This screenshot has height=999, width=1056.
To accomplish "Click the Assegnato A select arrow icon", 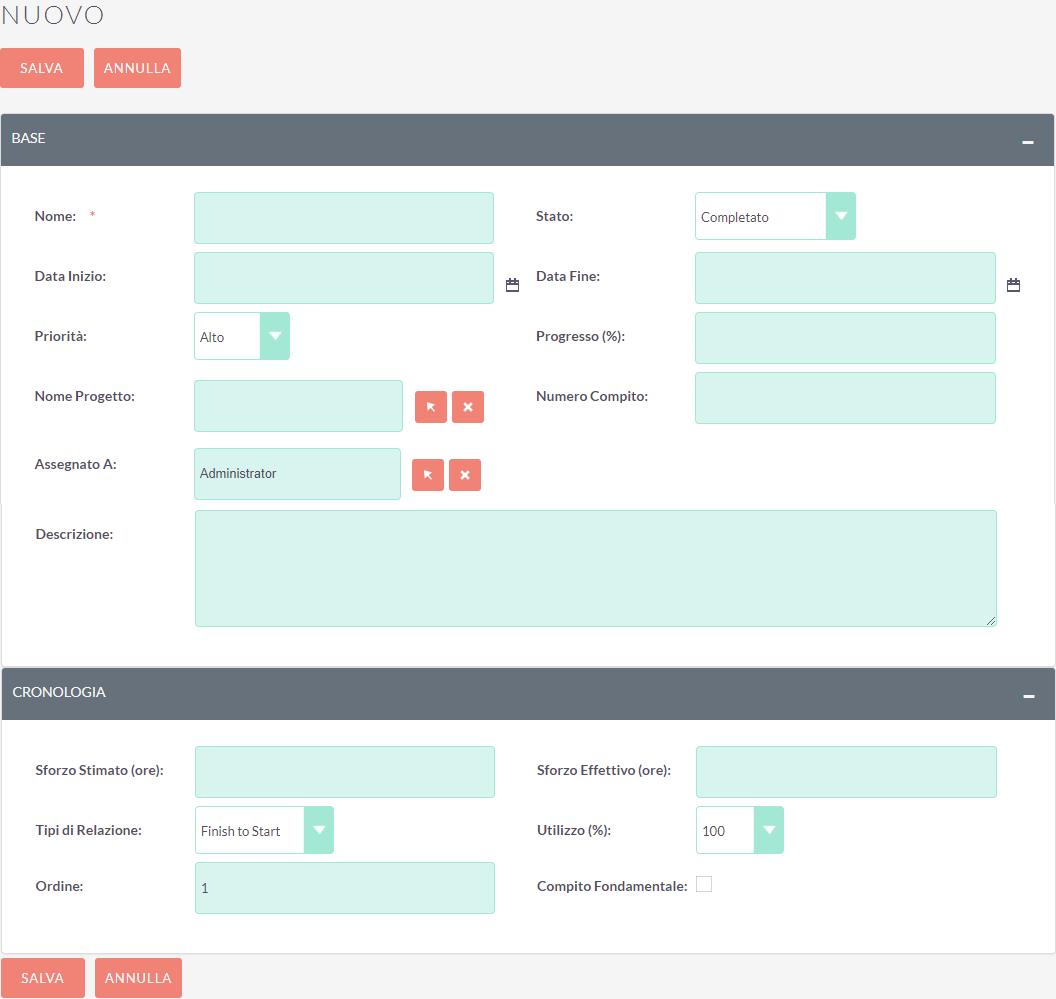I will tap(428, 475).
